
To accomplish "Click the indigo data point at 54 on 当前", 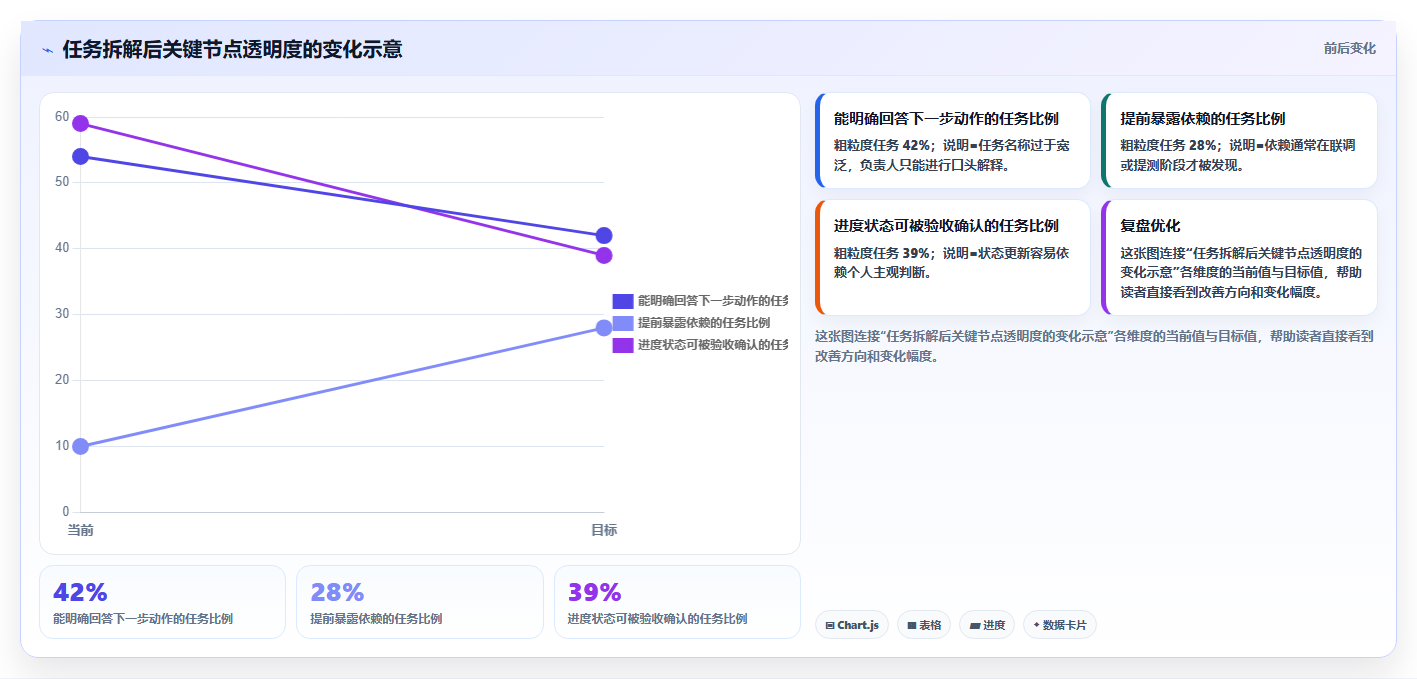I will click(x=81, y=157).
